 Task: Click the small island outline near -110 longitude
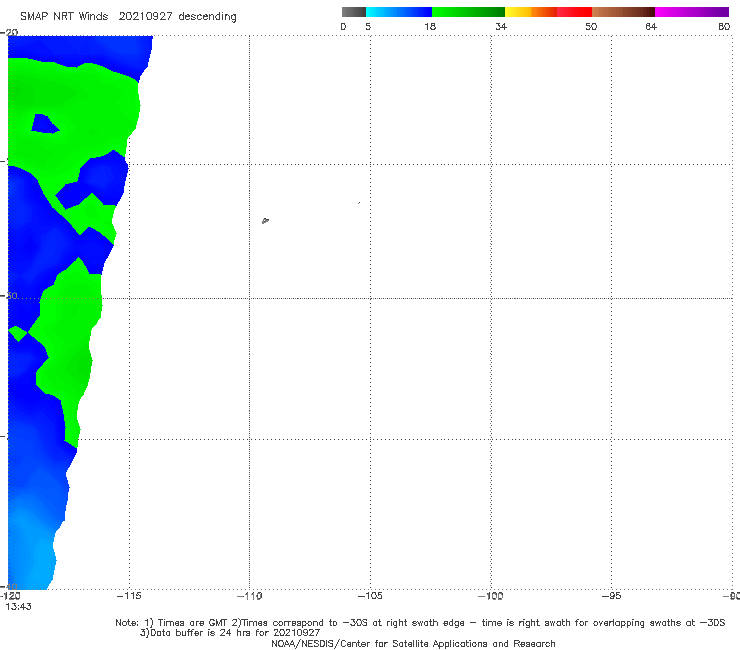pyautogui.click(x=265, y=220)
